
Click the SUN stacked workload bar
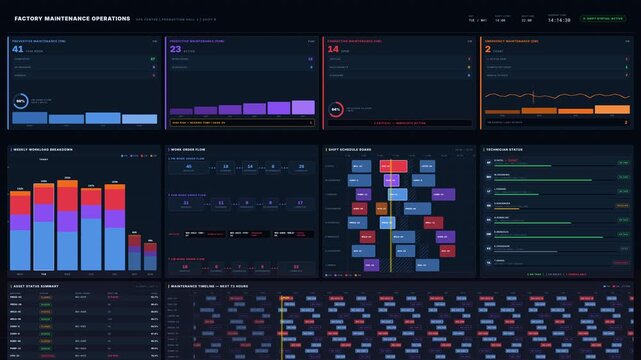point(150,256)
